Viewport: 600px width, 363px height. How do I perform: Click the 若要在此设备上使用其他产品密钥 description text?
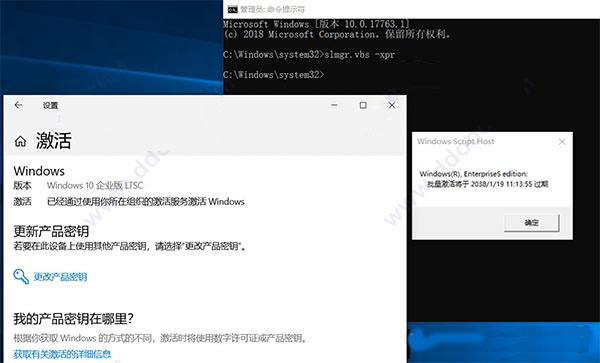pos(129,246)
